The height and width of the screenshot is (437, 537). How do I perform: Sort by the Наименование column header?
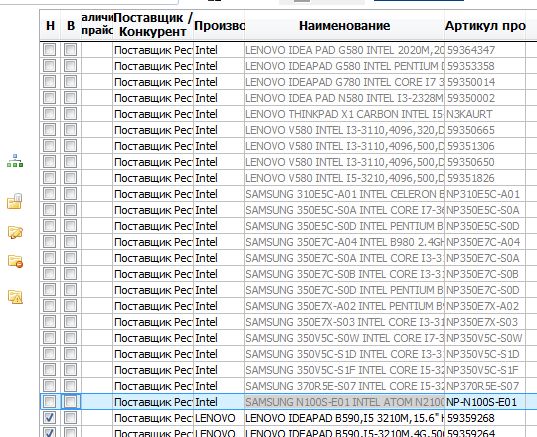[345, 26]
